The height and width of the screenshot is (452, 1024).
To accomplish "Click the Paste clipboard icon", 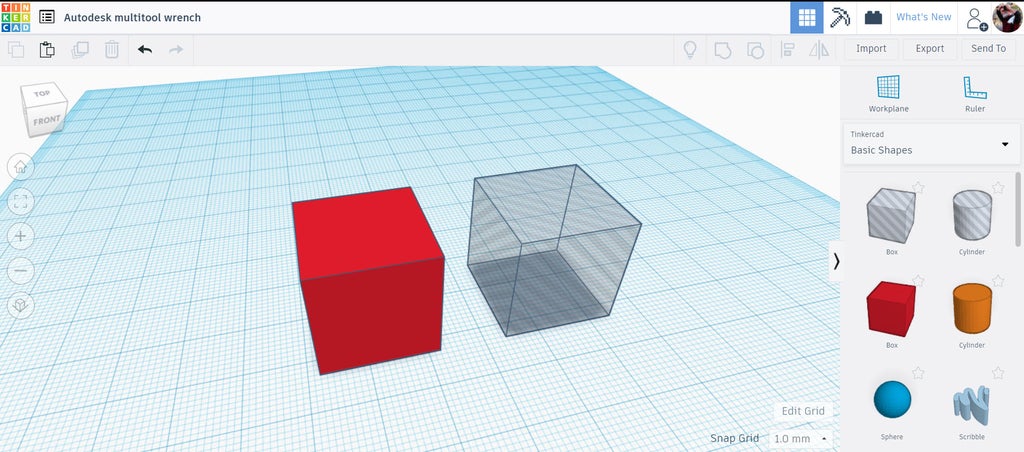I will point(47,50).
